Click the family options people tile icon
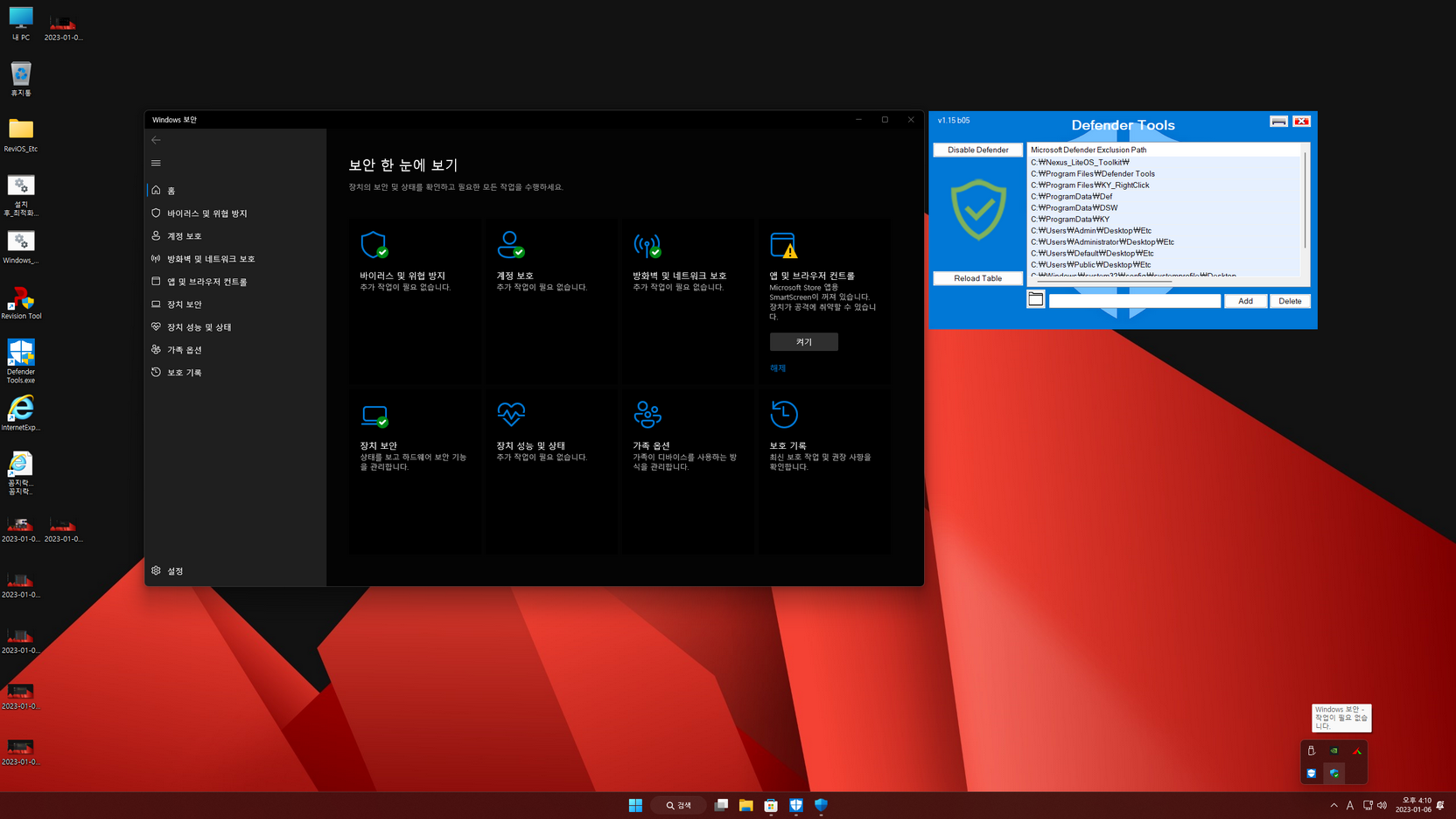This screenshot has height=819, width=1456. pyautogui.click(x=647, y=414)
